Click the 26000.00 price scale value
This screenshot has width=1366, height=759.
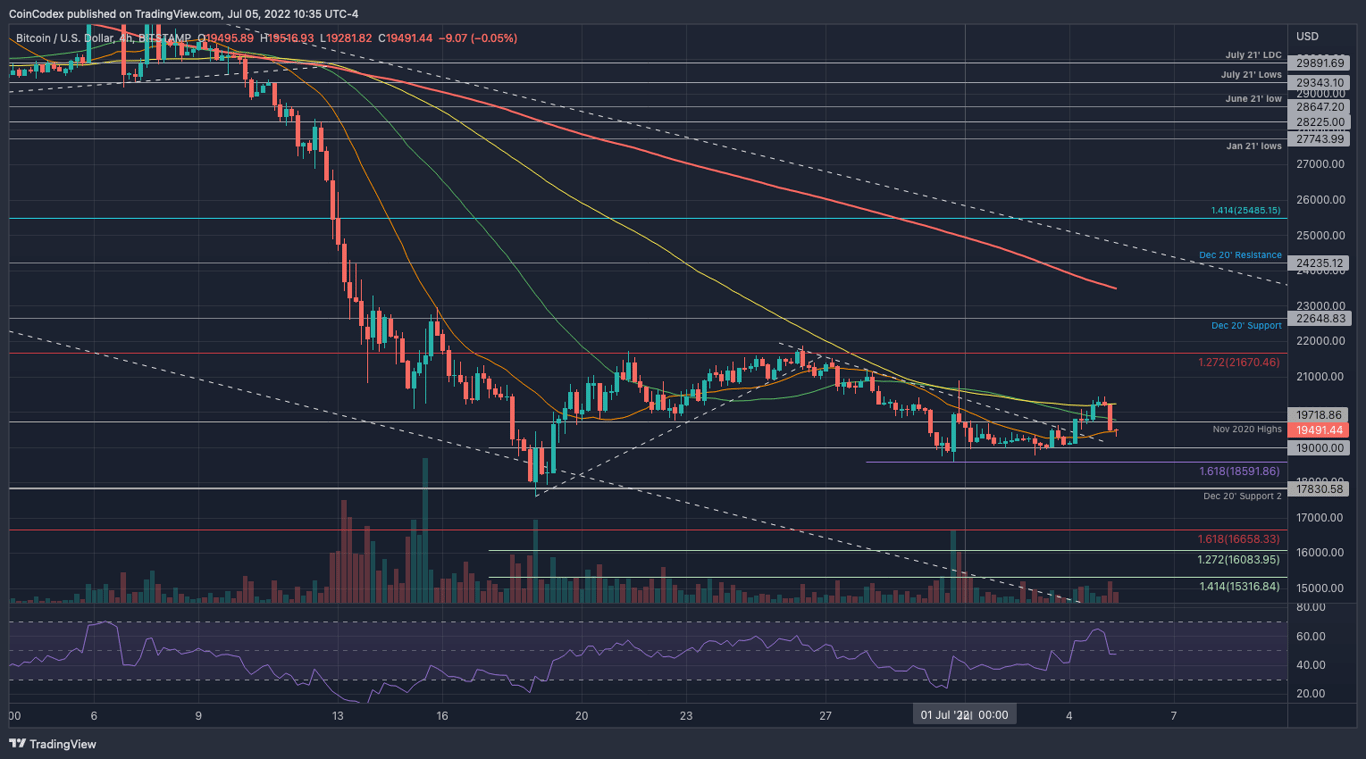(x=1320, y=200)
